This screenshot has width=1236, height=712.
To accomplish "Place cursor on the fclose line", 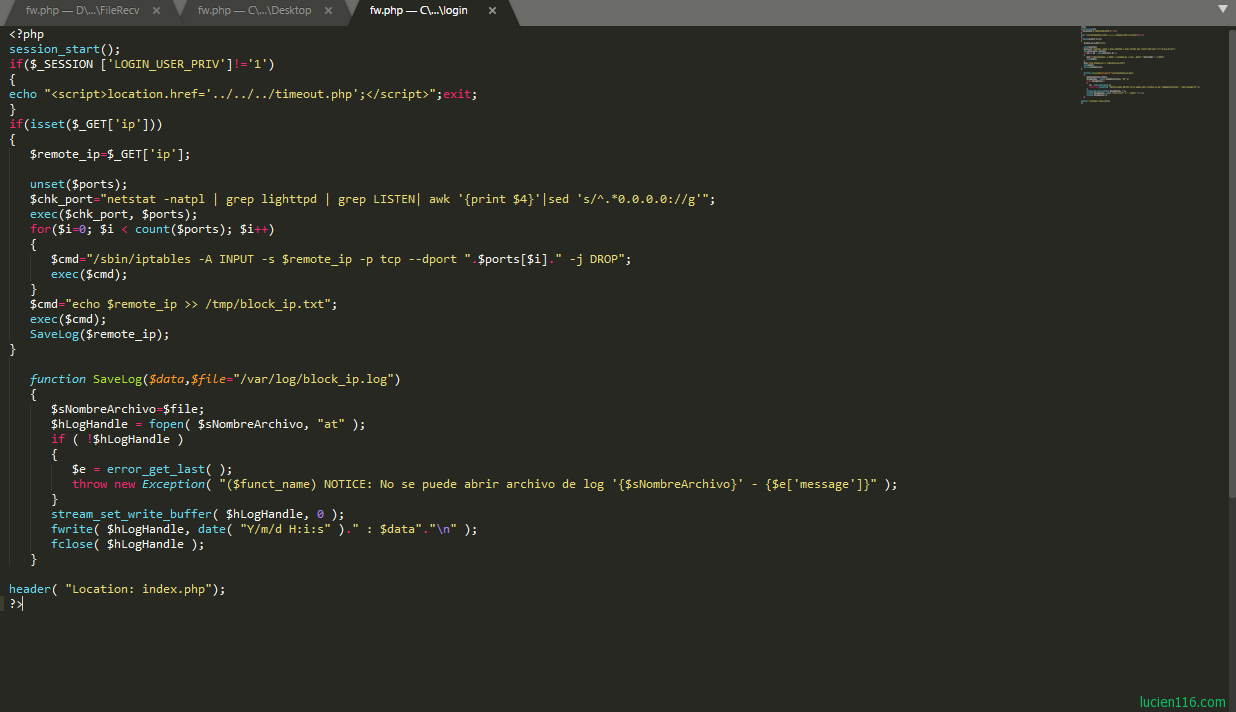I will 127,544.
